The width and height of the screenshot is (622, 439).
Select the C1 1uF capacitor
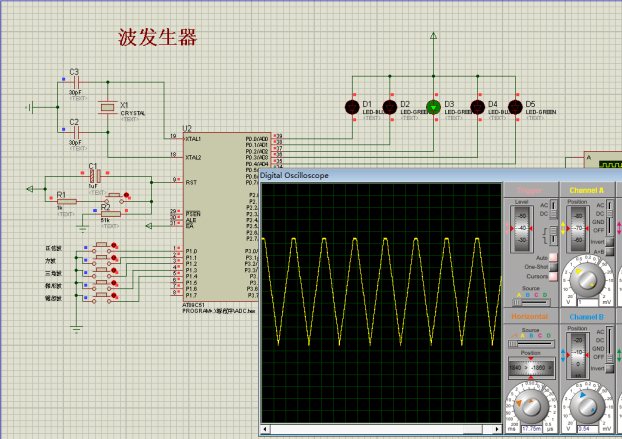[95, 176]
